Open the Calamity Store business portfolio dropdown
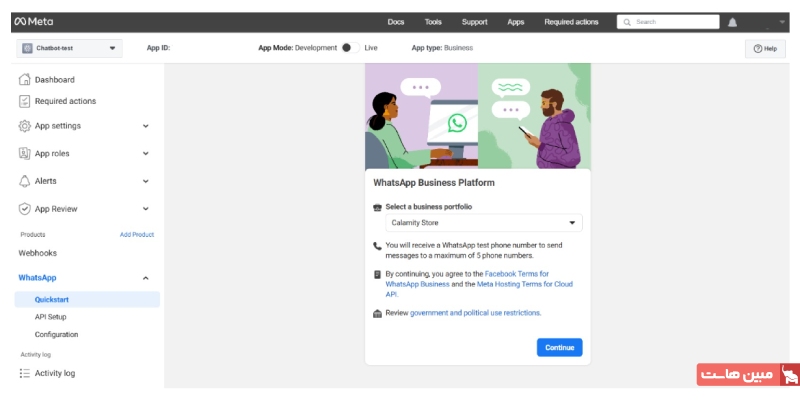The image size is (800, 400). click(x=483, y=223)
